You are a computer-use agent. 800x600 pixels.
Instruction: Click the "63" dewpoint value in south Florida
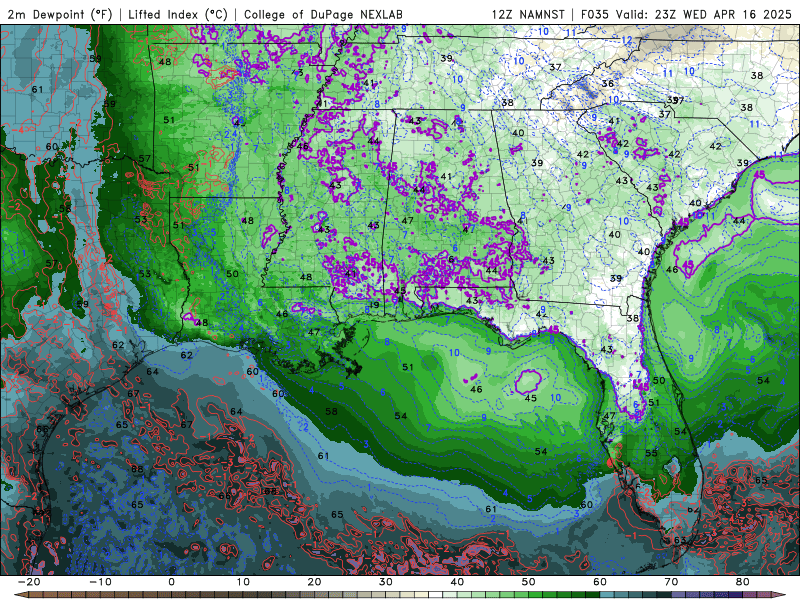pyautogui.click(x=680, y=540)
